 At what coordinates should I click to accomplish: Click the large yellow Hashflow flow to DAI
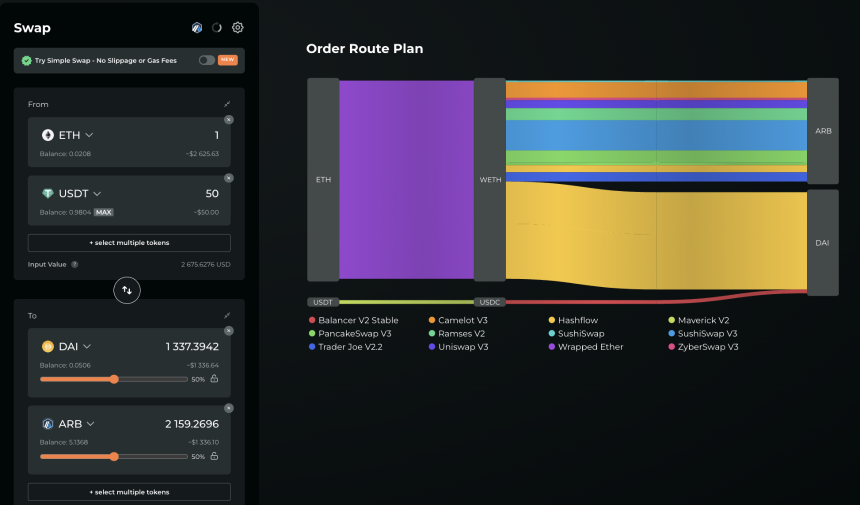click(656, 237)
